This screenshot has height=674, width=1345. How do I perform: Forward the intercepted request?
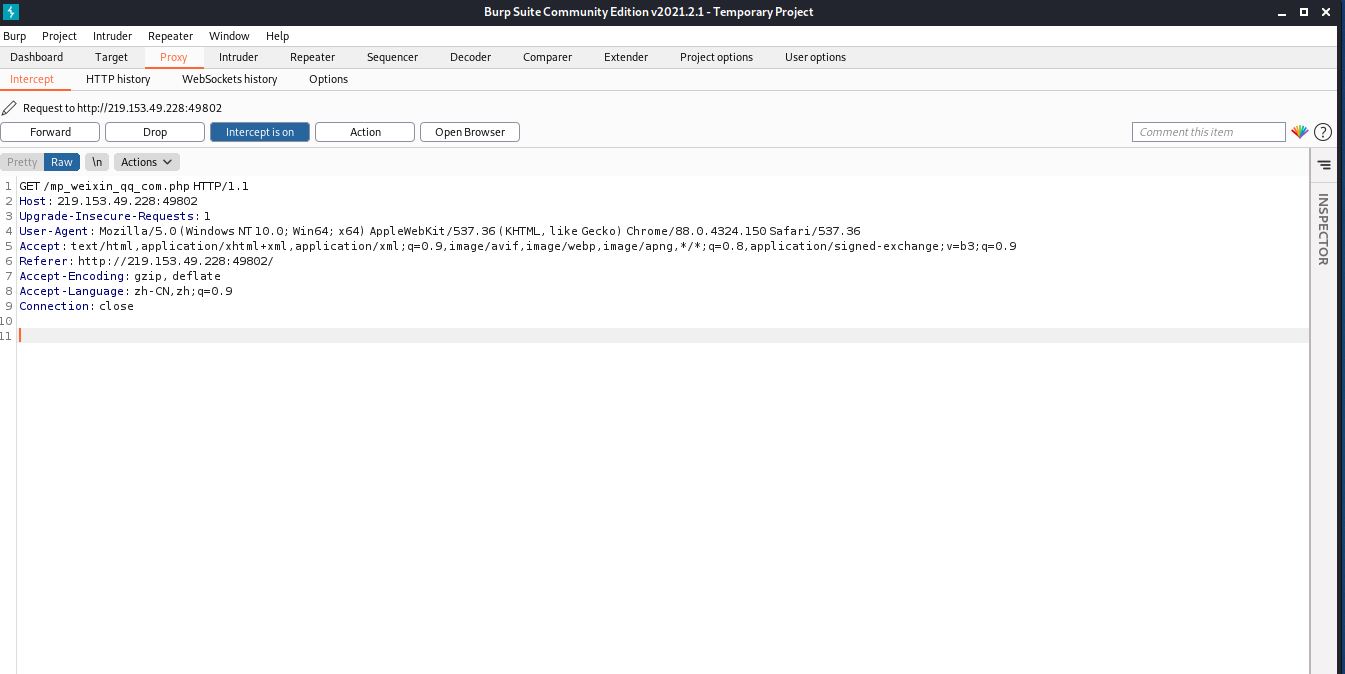[50, 131]
